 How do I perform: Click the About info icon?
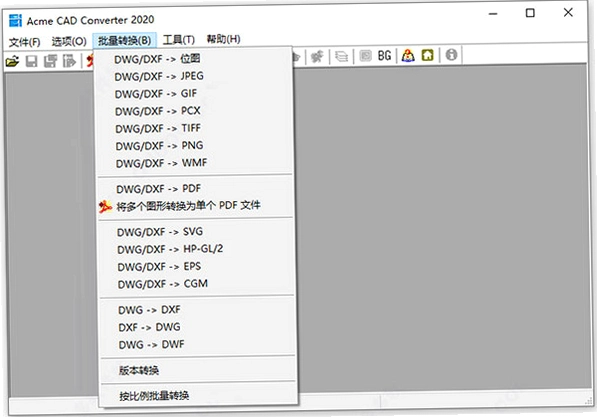[x=451, y=55]
